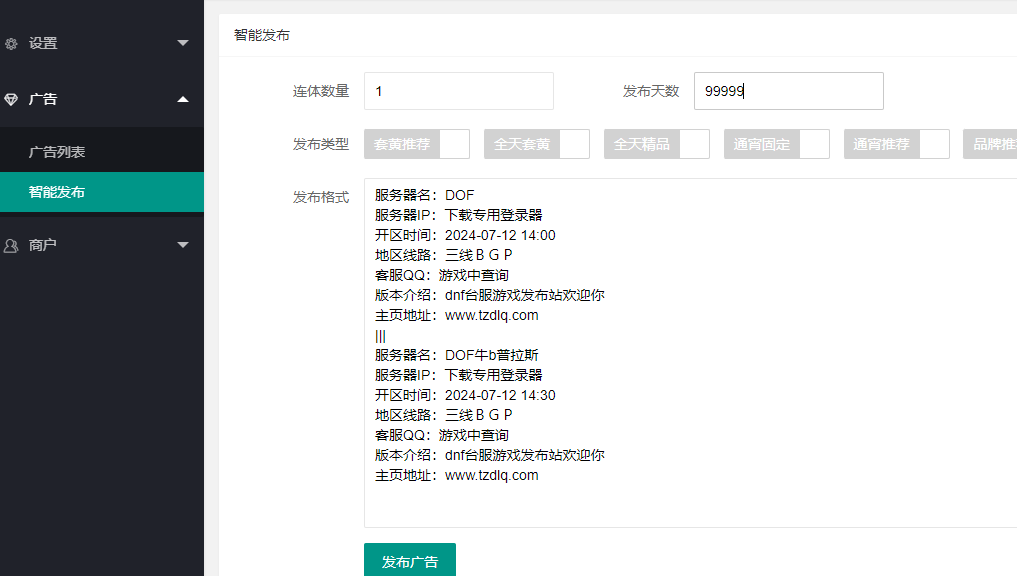This screenshot has height=576, width=1017.
Task: Toggle the 通宵推荐 publish type
Action: pos(896,144)
